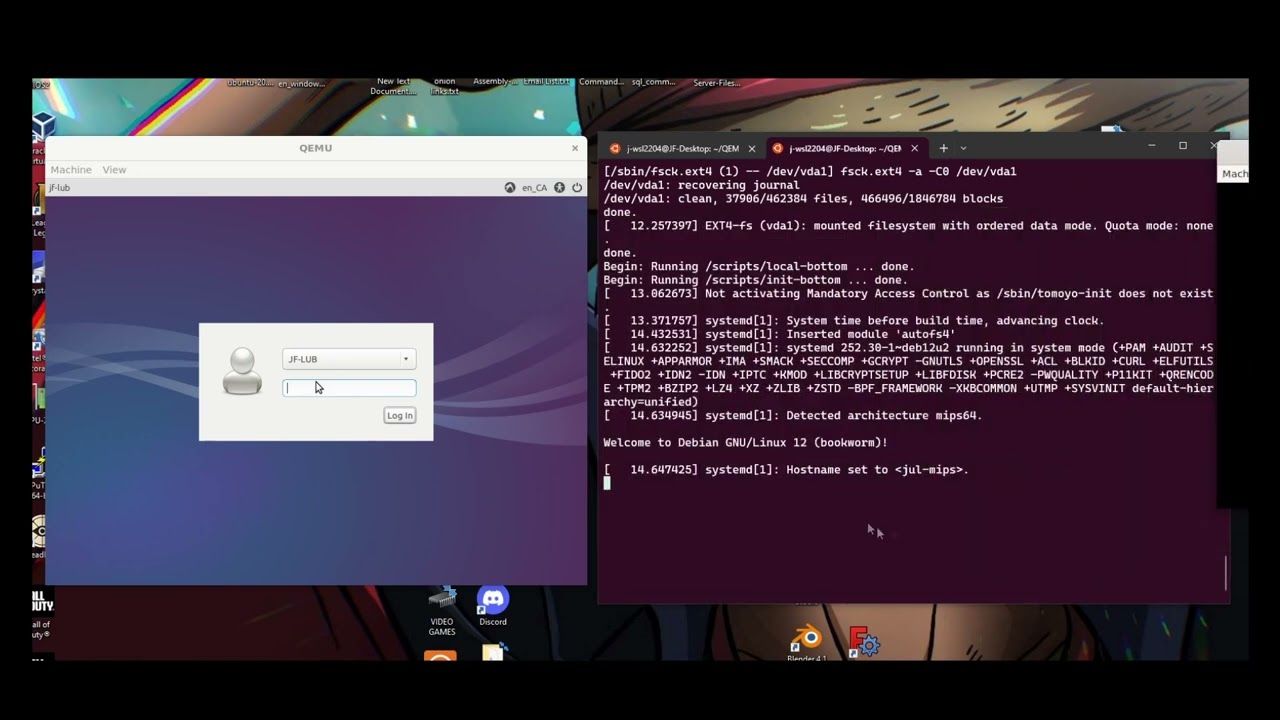The width and height of the screenshot is (1280, 720).
Task: Select the onion links.txt desktop file
Action: pos(444,86)
